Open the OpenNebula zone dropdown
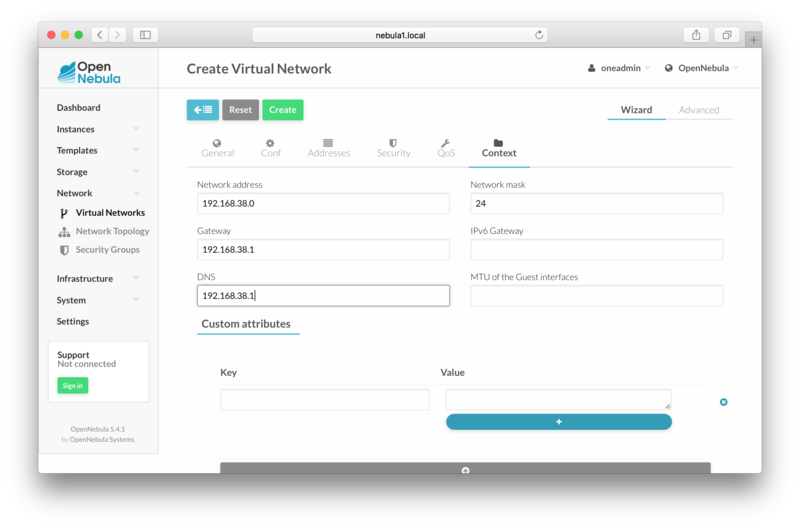The image size is (800, 528). pos(701,68)
